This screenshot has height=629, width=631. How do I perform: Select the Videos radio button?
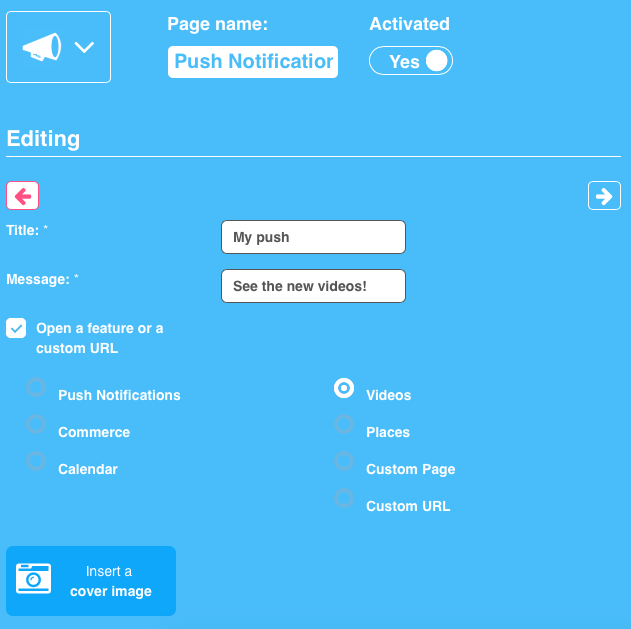(x=344, y=388)
